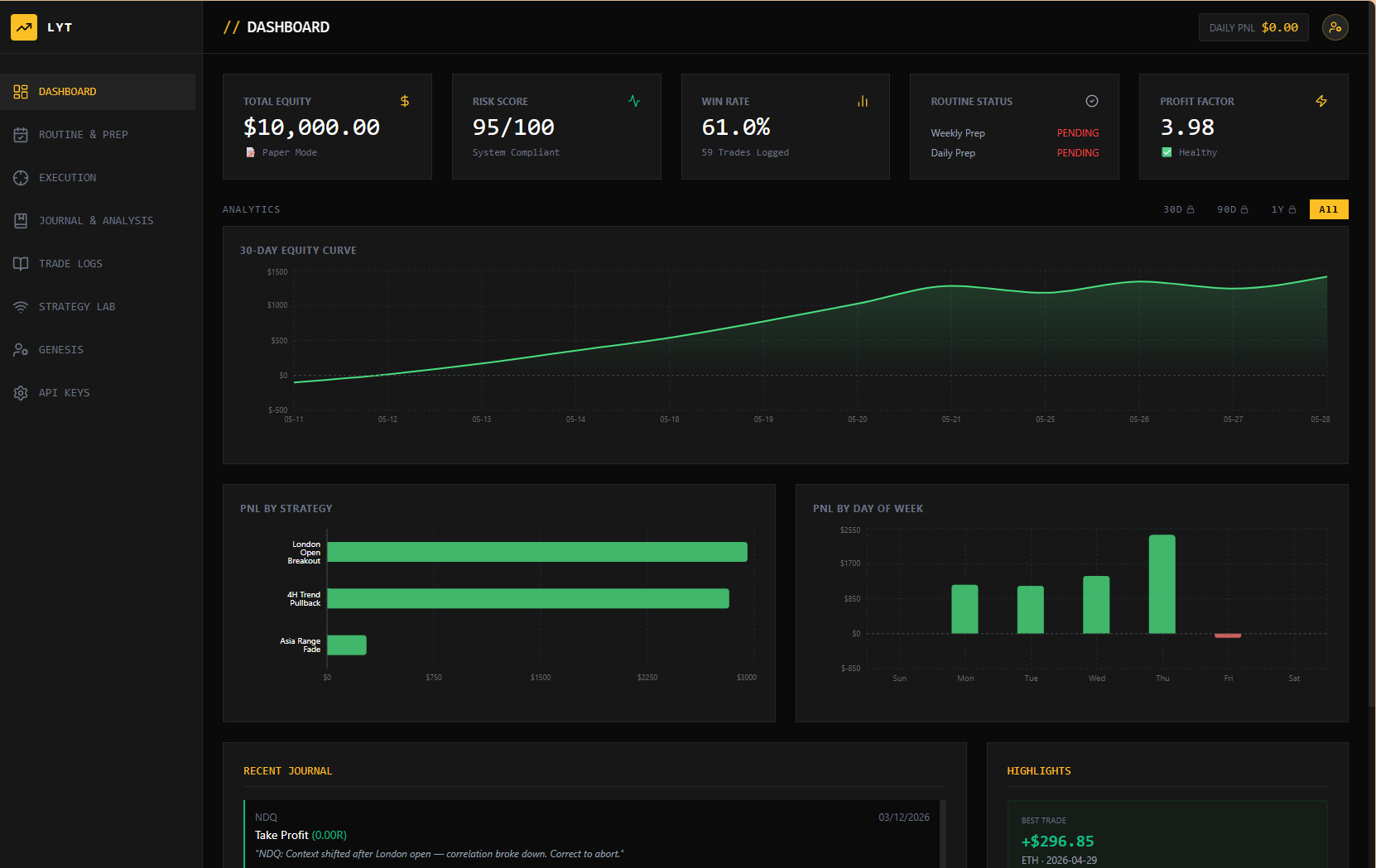Screen dimensions: 1376x868
Task: Click the Genesis user-gear icon
Action: 21,350
